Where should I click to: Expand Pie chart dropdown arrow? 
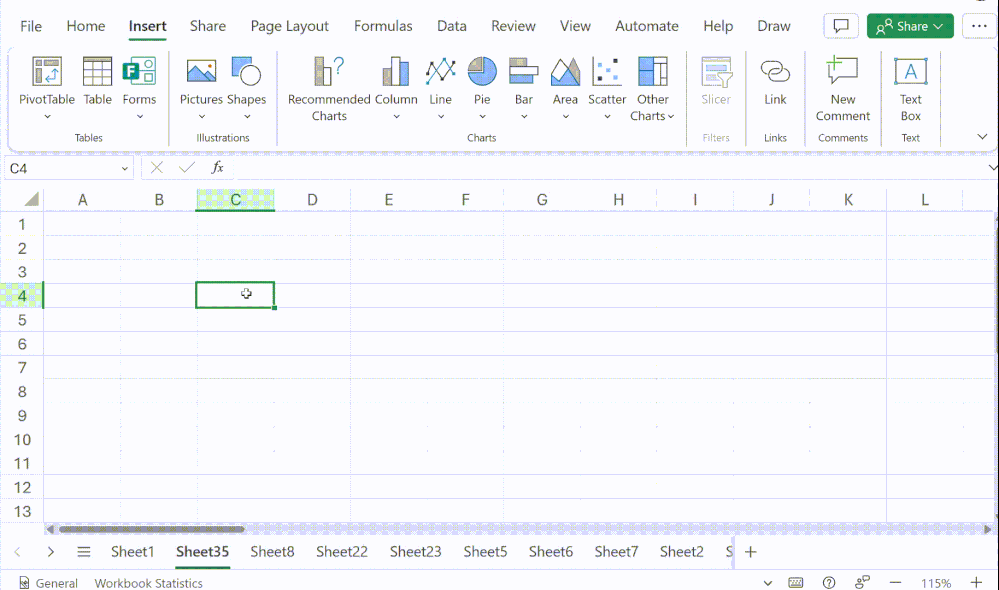coord(482,117)
